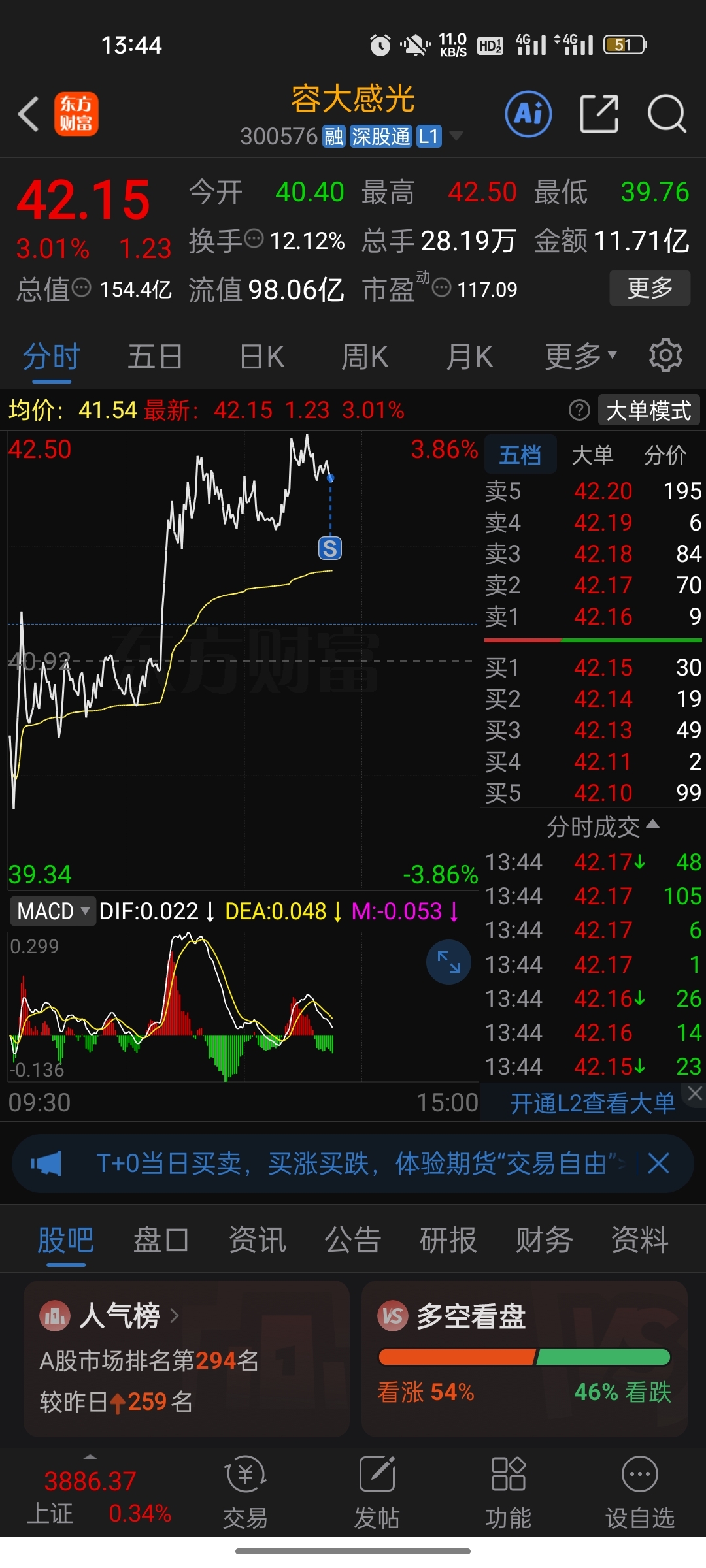Expand MACD chart to fullscreen
706x1568 pixels.
(448, 962)
